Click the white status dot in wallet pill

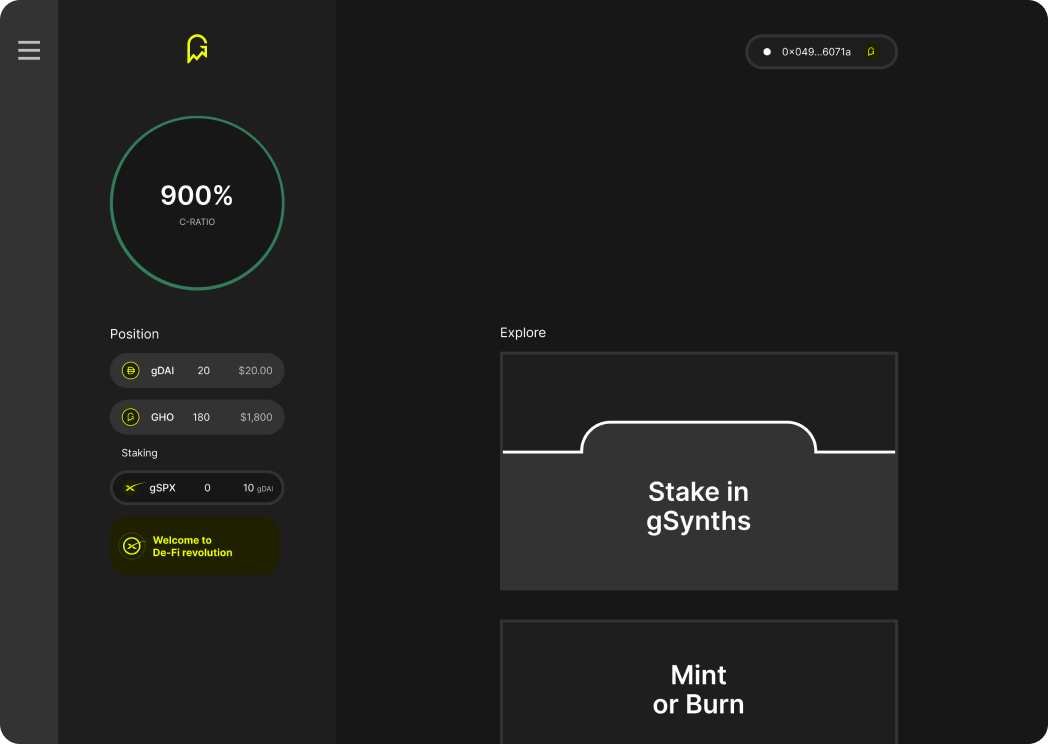click(x=767, y=51)
